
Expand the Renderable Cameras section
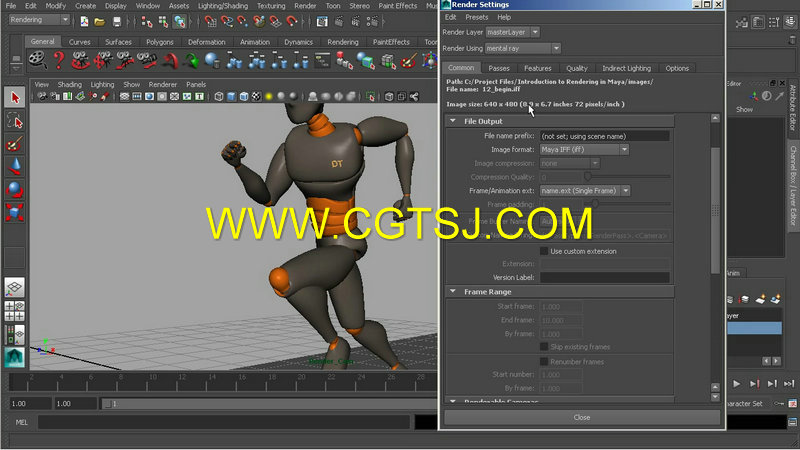coord(453,402)
